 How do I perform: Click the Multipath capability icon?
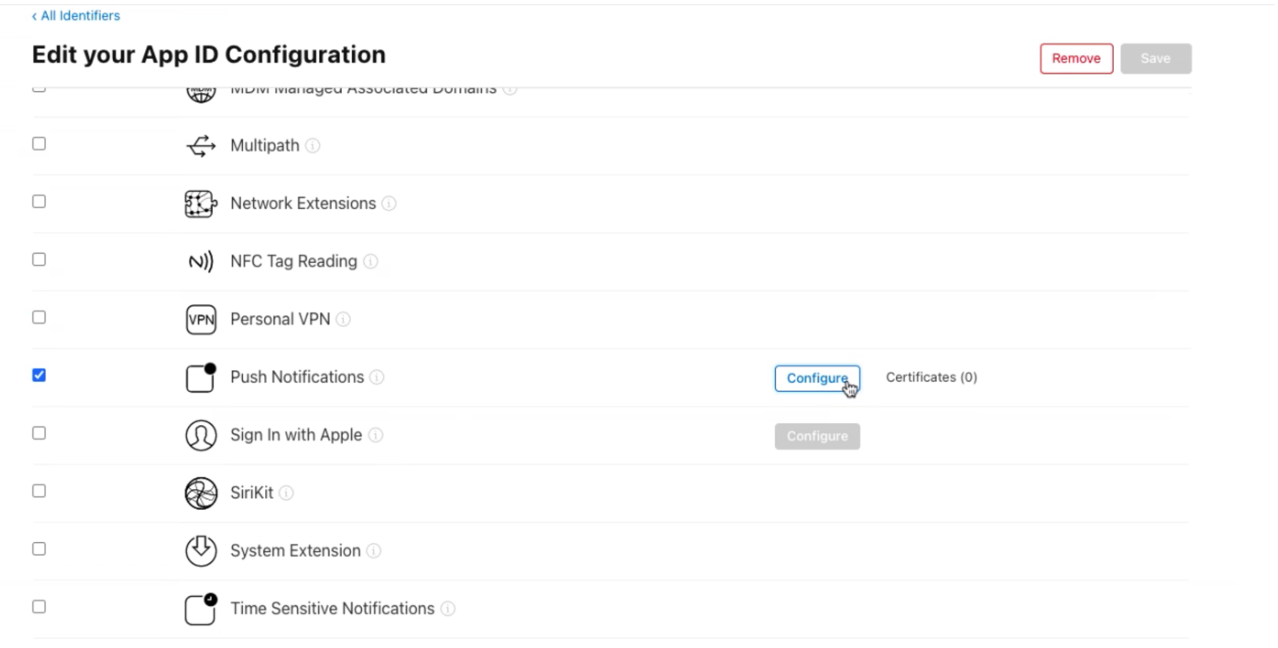[200, 145]
